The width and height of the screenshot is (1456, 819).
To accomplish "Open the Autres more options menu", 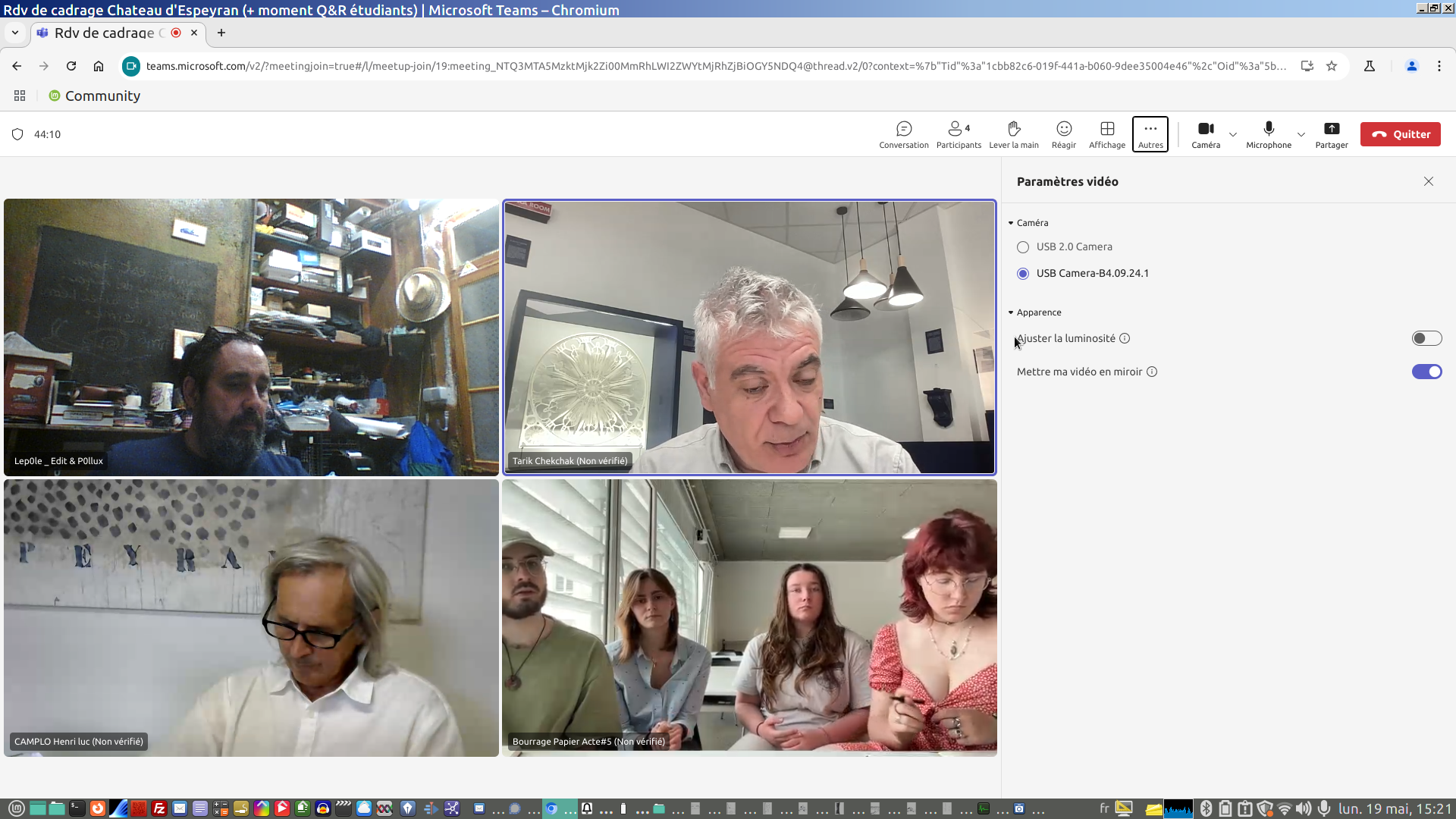I will tap(1150, 134).
